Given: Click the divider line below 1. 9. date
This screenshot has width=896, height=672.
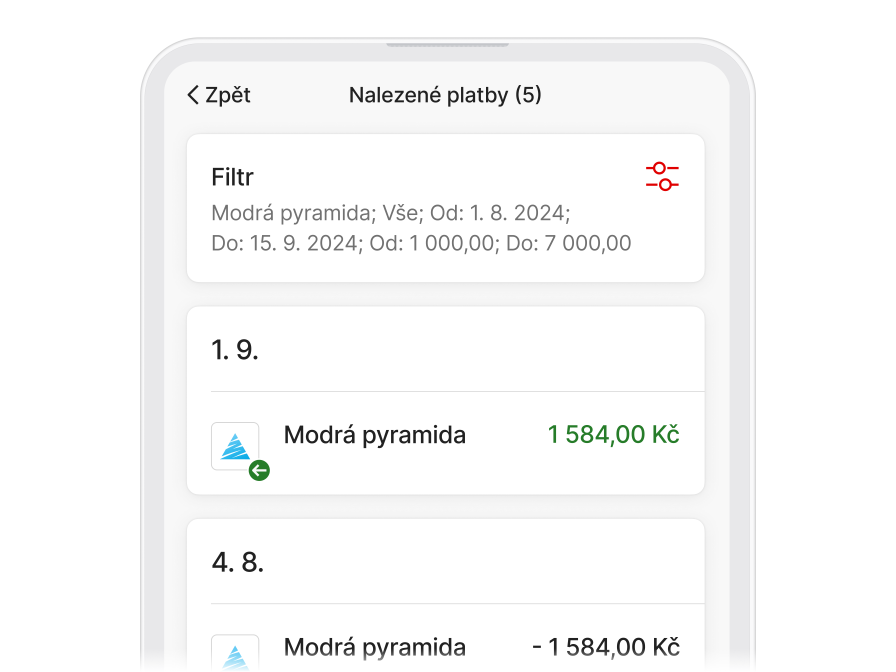Looking at the screenshot, I should [x=457, y=391].
